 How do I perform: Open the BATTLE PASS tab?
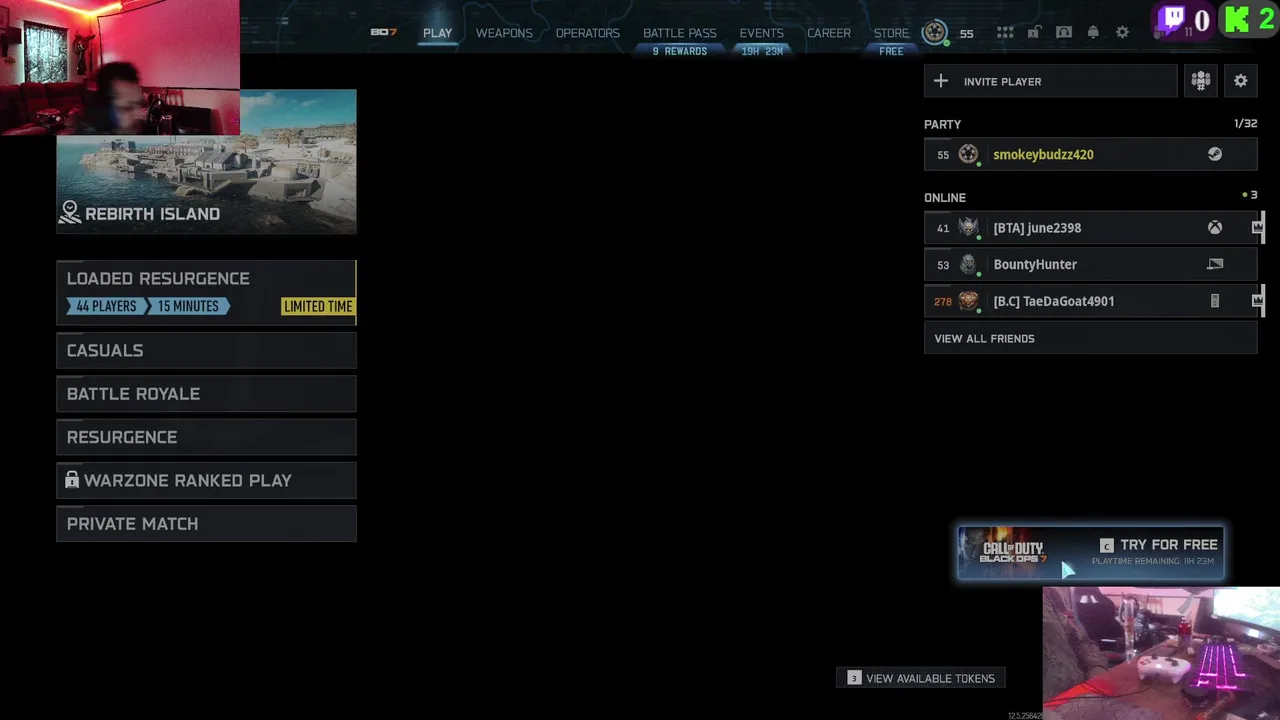[x=680, y=33]
